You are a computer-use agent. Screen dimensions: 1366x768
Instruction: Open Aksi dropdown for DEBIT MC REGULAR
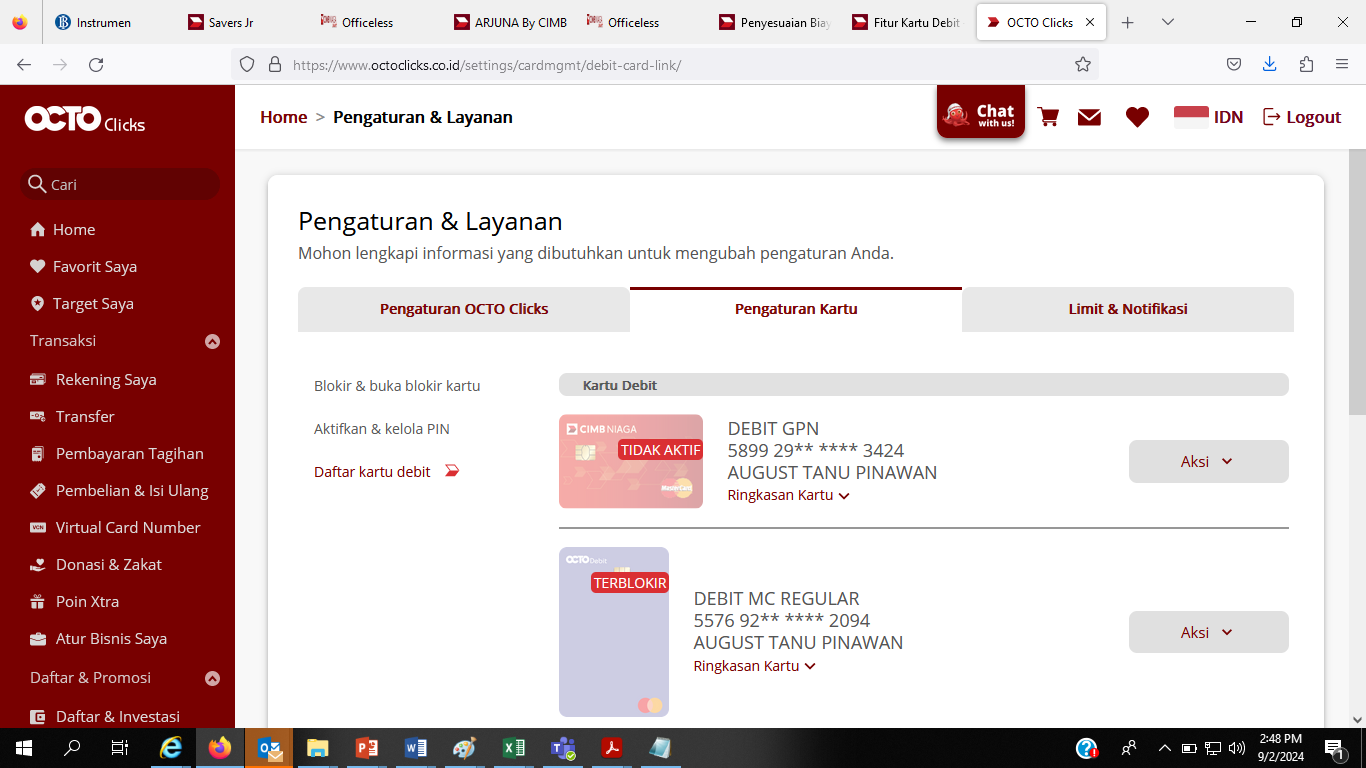pyautogui.click(x=1208, y=632)
